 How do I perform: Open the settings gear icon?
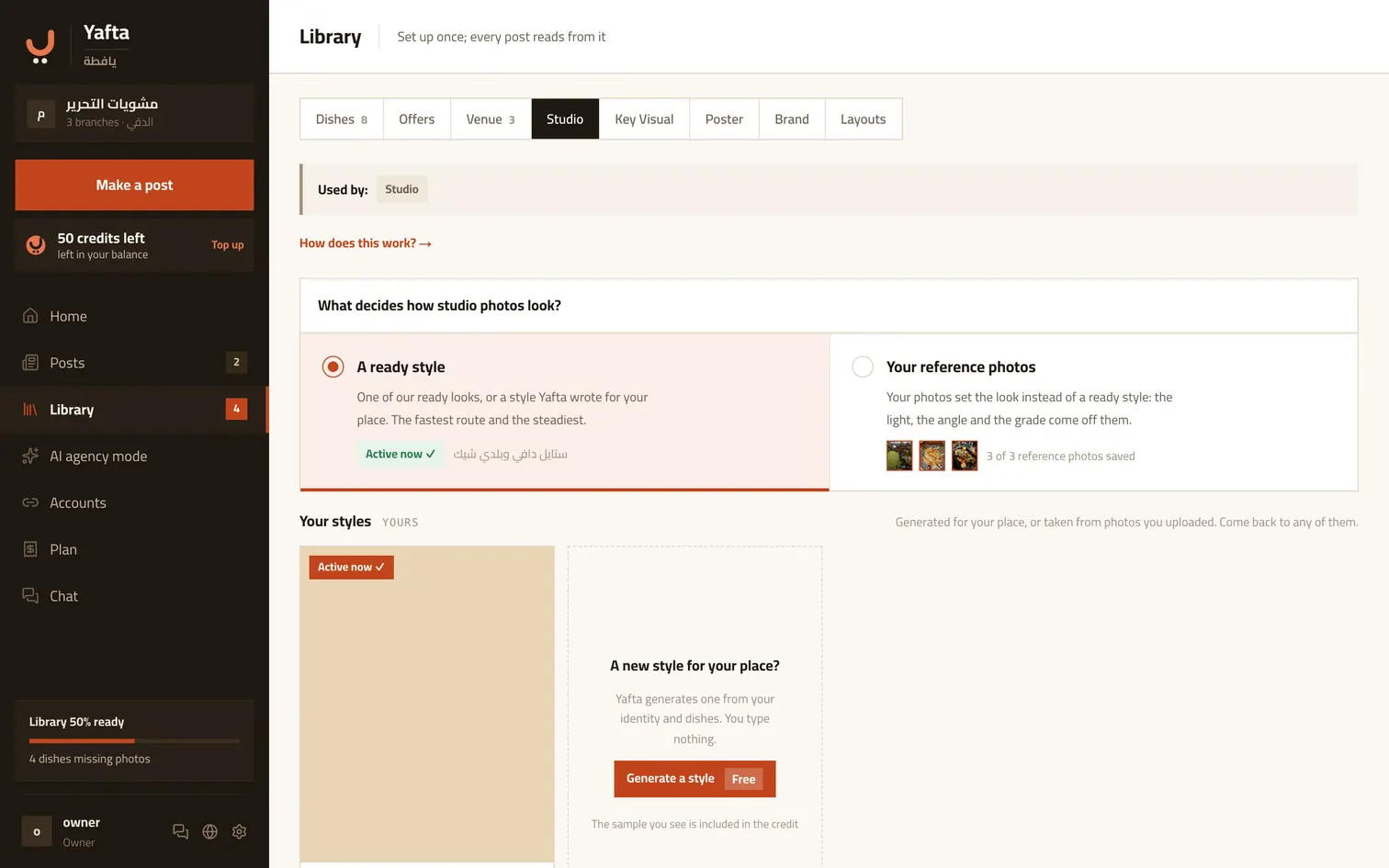(239, 831)
